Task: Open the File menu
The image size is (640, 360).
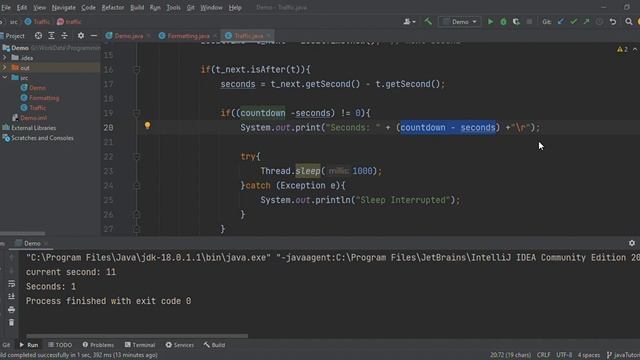Action: (6, 8)
